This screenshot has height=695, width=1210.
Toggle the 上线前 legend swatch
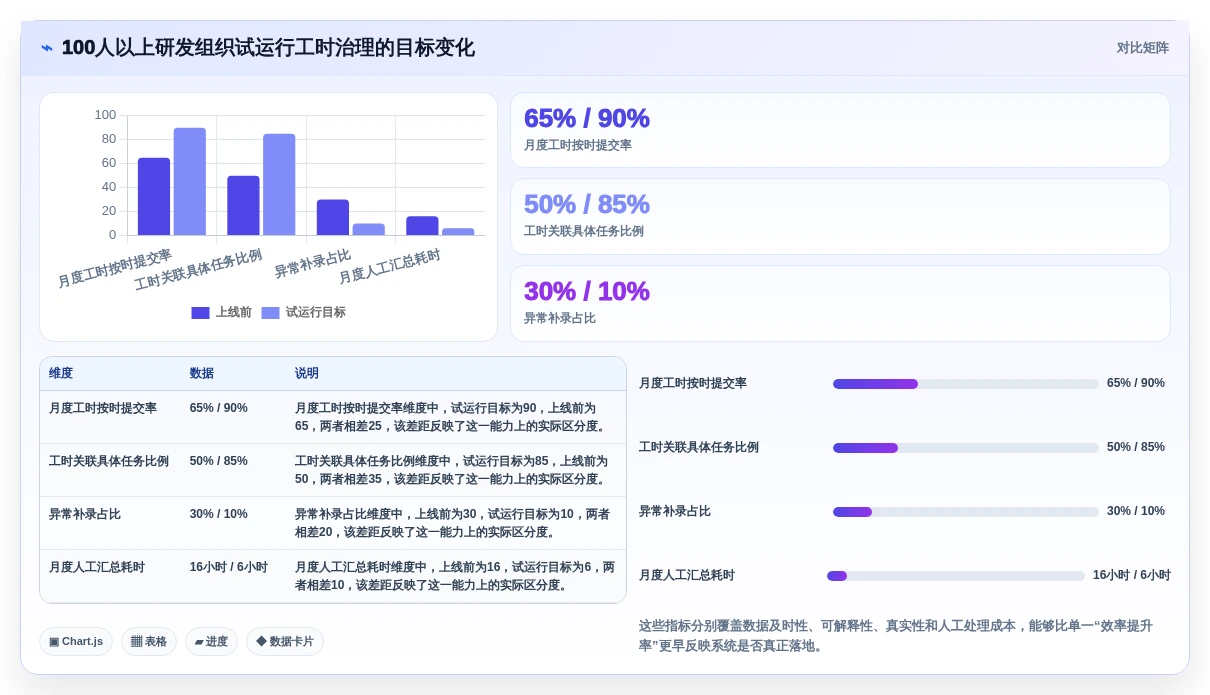click(200, 313)
